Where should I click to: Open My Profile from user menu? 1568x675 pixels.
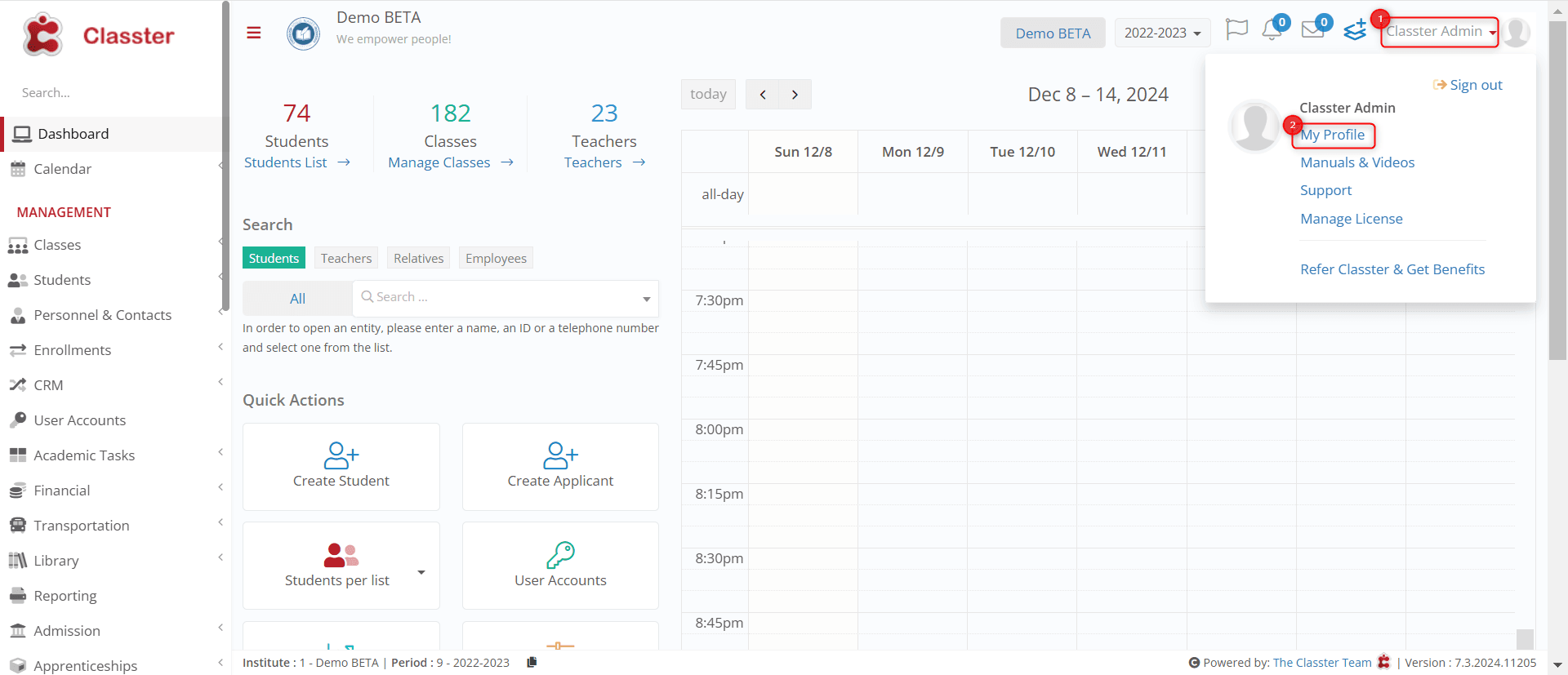click(1333, 135)
